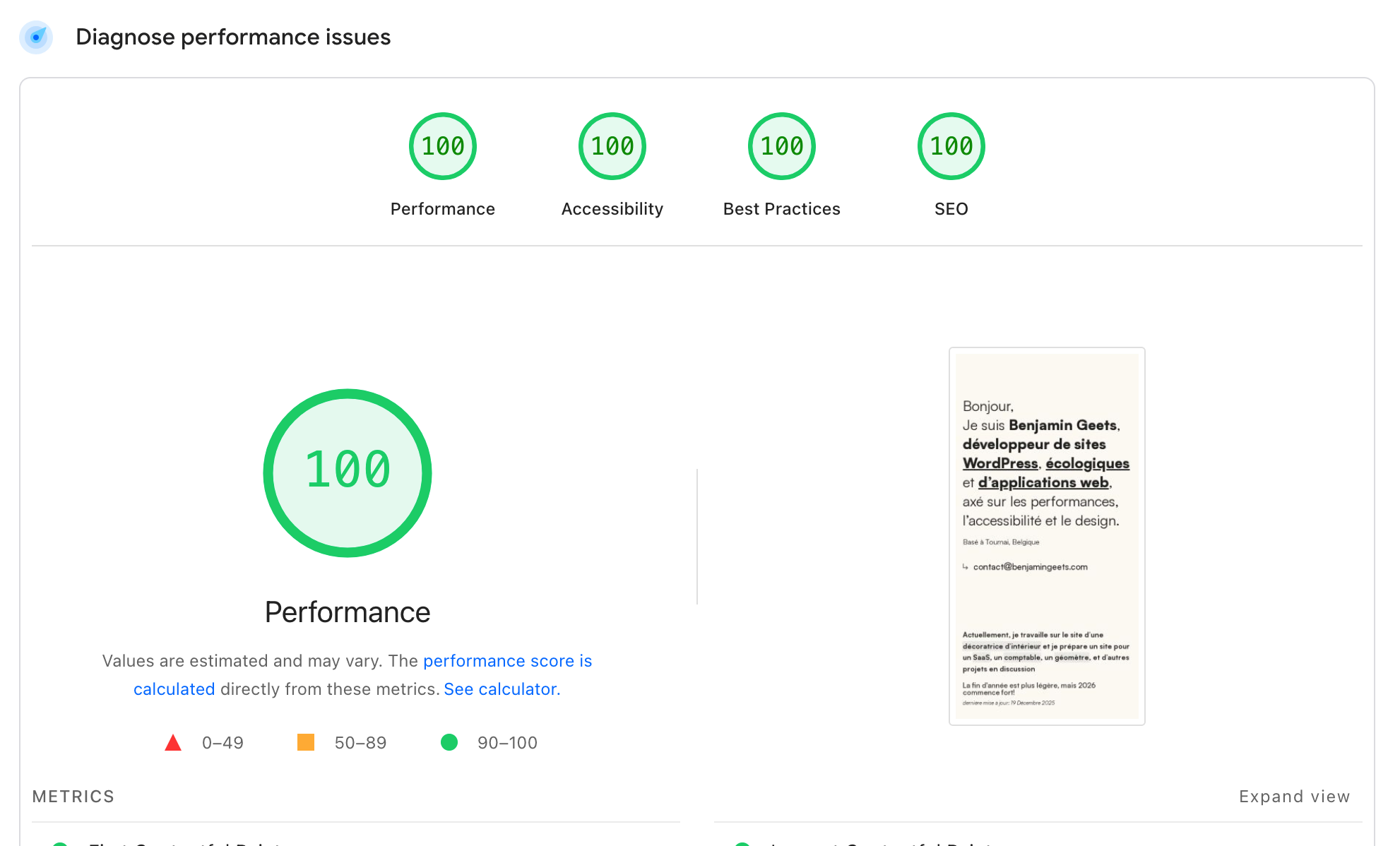1400x846 pixels.
Task: Click the orange square 50–89 legend icon
Action: pyautogui.click(x=306, y=742)
